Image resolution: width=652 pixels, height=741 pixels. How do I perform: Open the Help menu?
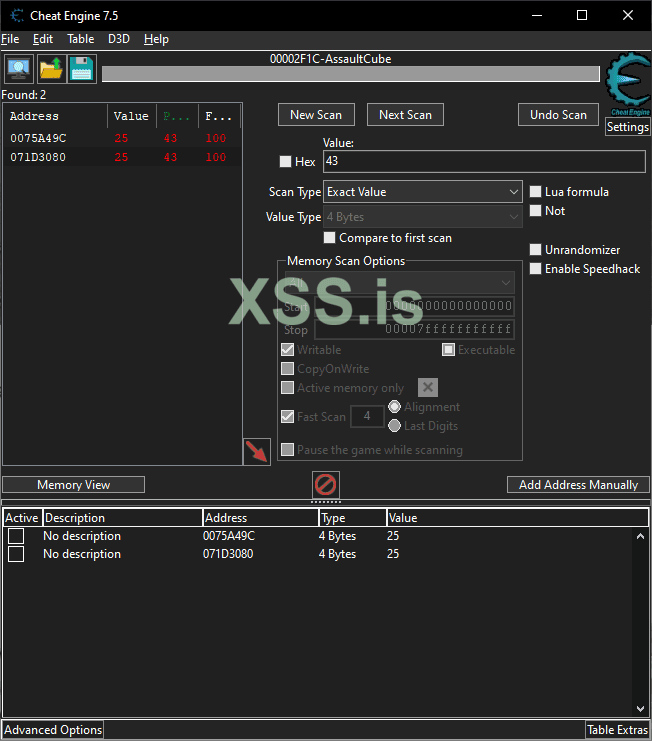pos(156,39)
